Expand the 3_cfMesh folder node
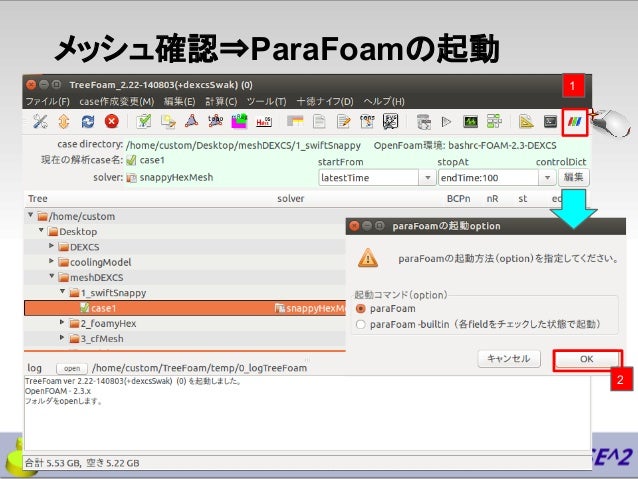The image size is (638, 479). (x=62, y=337)
